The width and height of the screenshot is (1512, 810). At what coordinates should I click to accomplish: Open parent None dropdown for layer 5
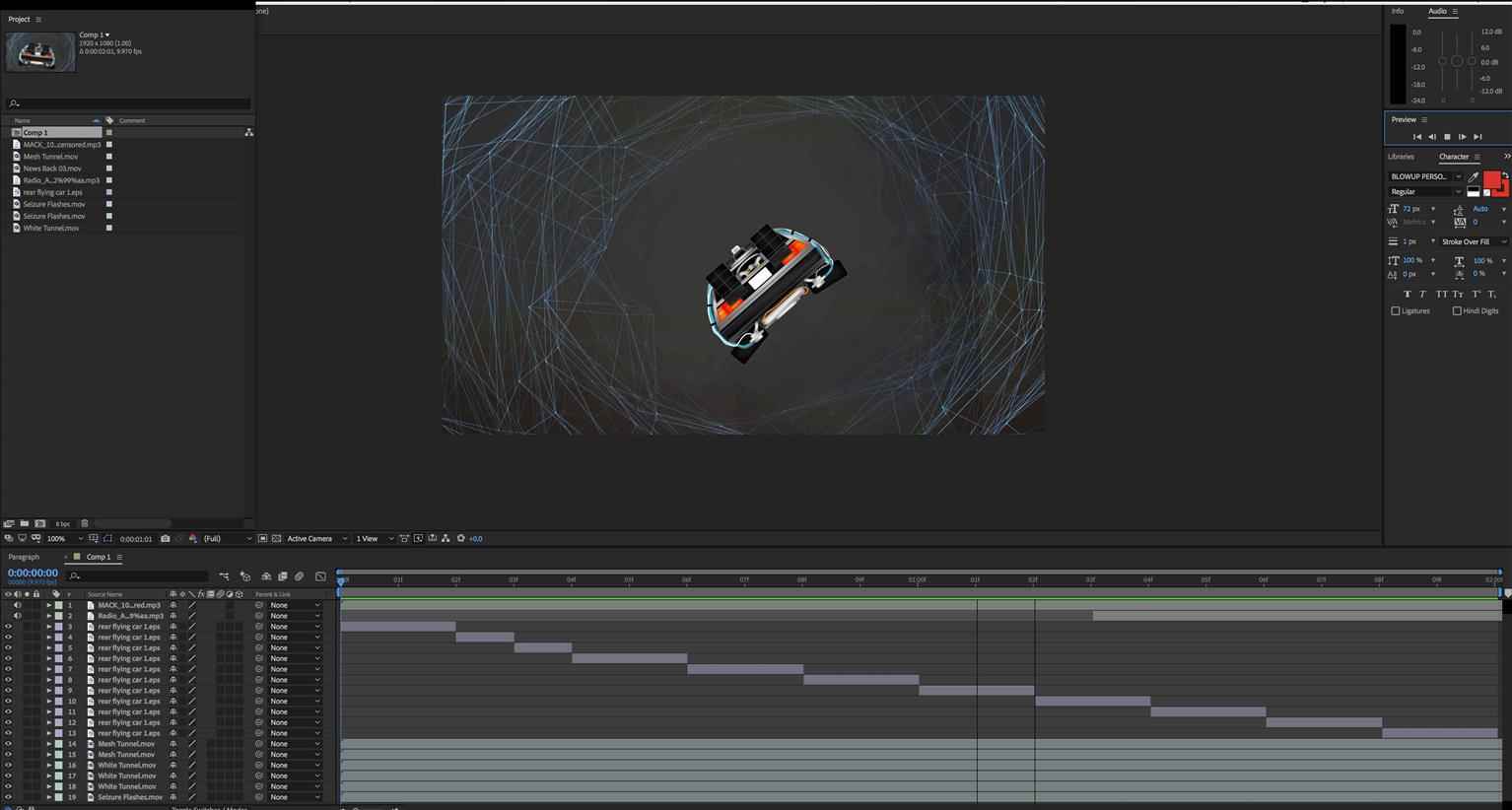[x=295, y=648]
